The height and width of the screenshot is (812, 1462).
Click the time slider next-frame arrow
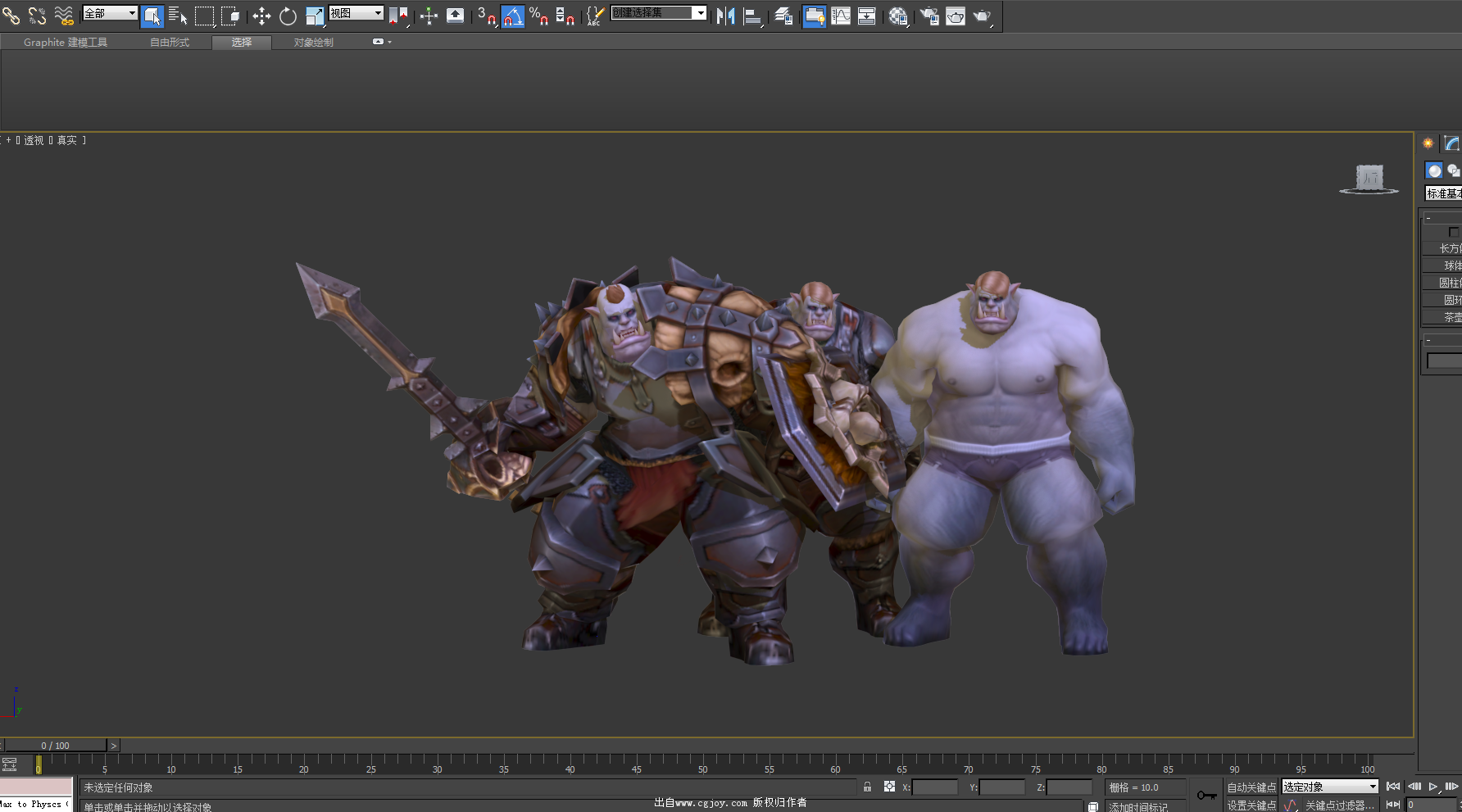[x=114, y=746]
